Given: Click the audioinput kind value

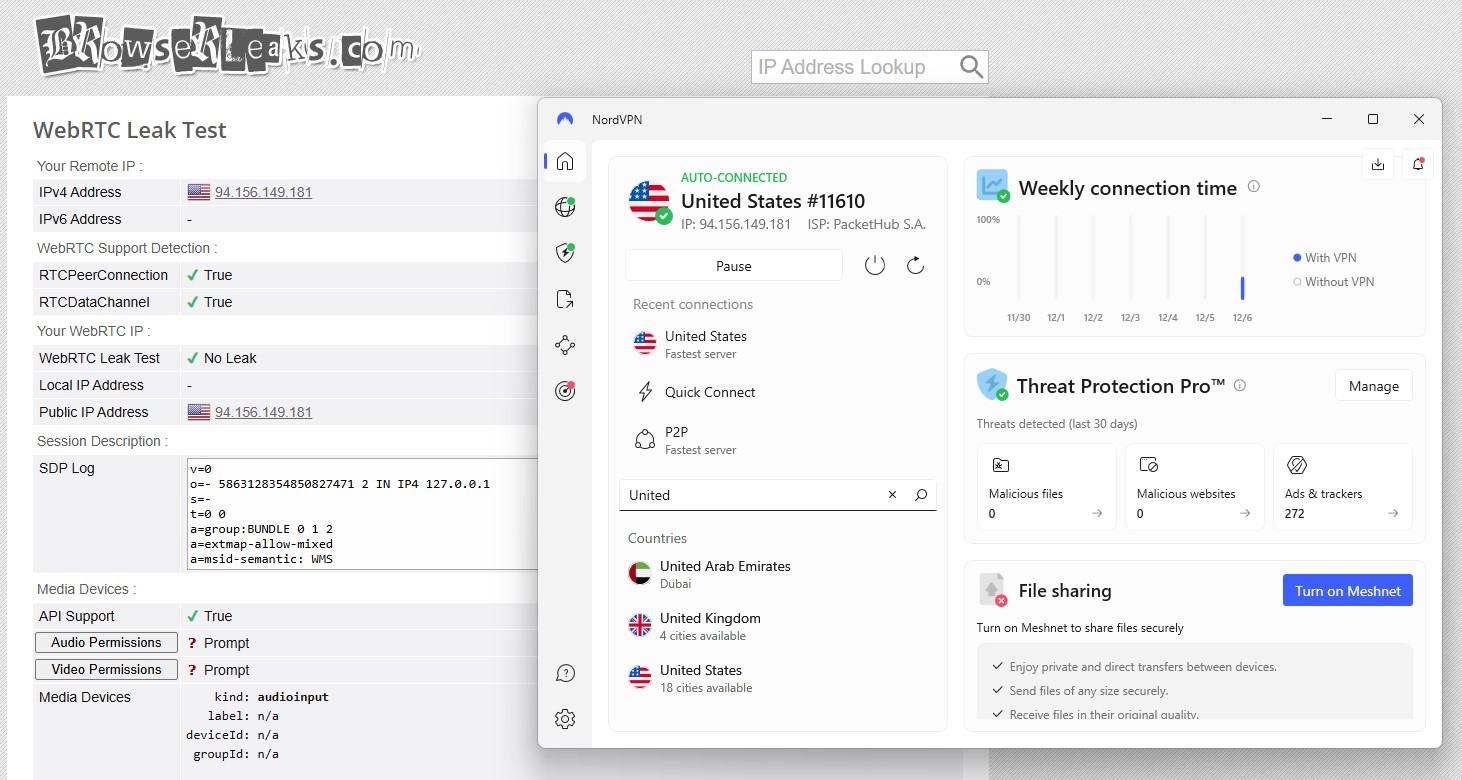Looking at the screenshot, I should pyautogui.click(x=293, y=697).
